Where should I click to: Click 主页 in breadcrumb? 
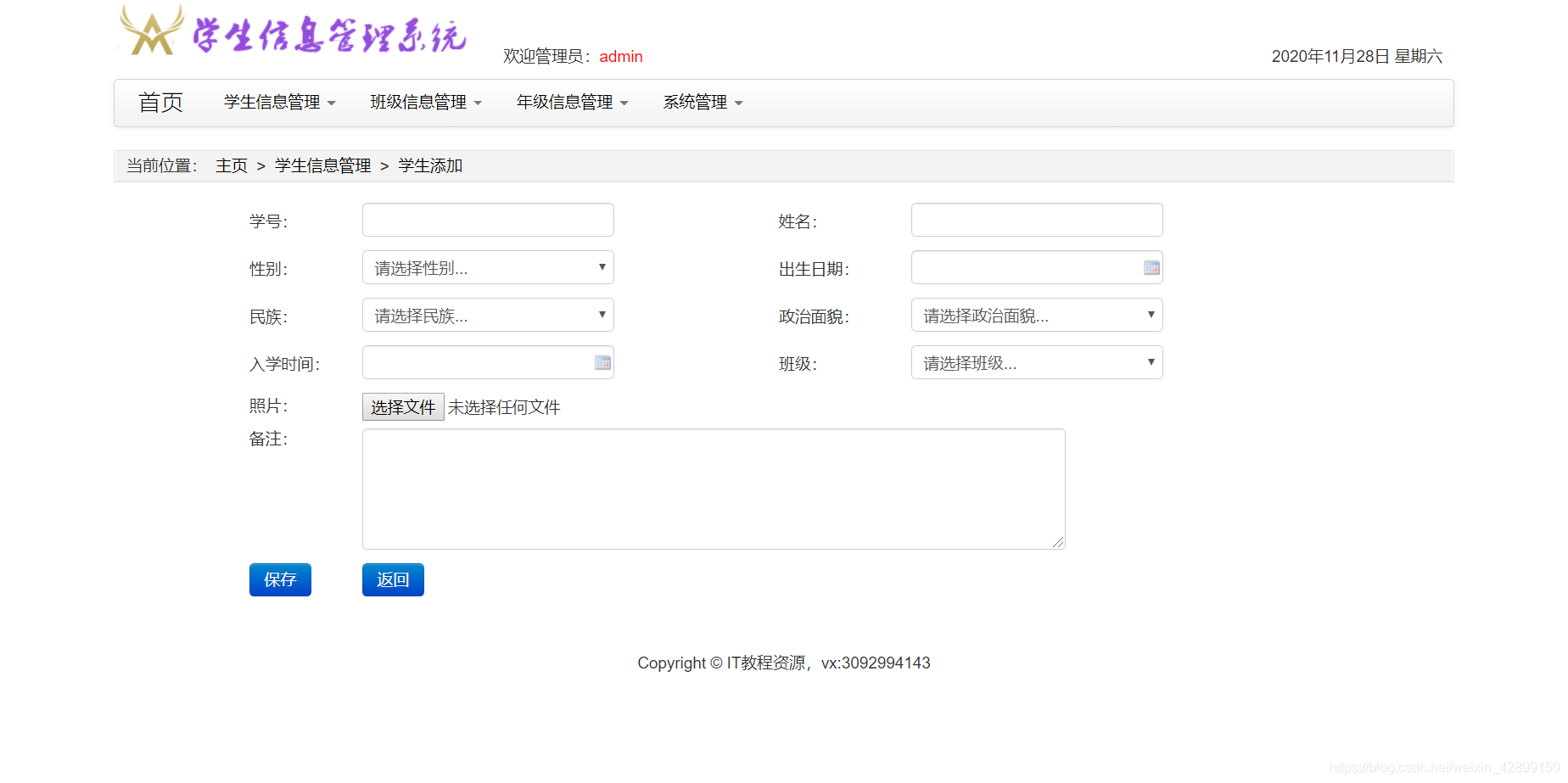click(x=232, y=166)
